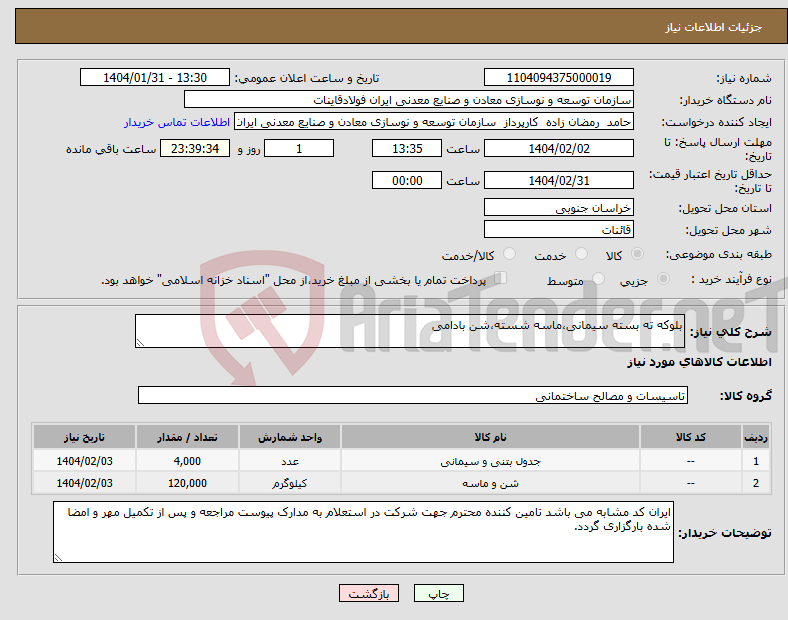Screen dimensions: 788x620
Task: Click the اطلاعات کالاهای مورد نیاز heading
Action: coord(699,362)
